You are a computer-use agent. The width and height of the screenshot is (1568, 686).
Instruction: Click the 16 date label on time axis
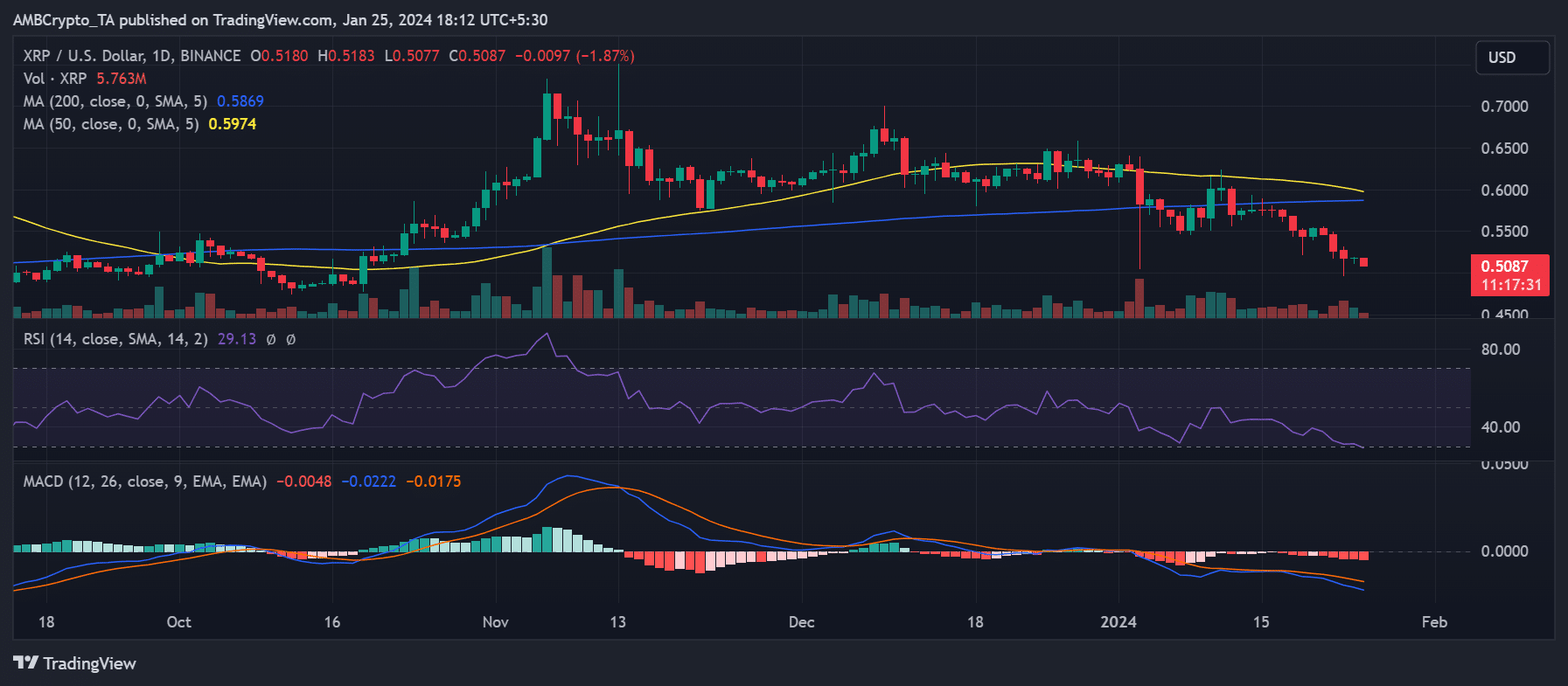pos(332,622)
